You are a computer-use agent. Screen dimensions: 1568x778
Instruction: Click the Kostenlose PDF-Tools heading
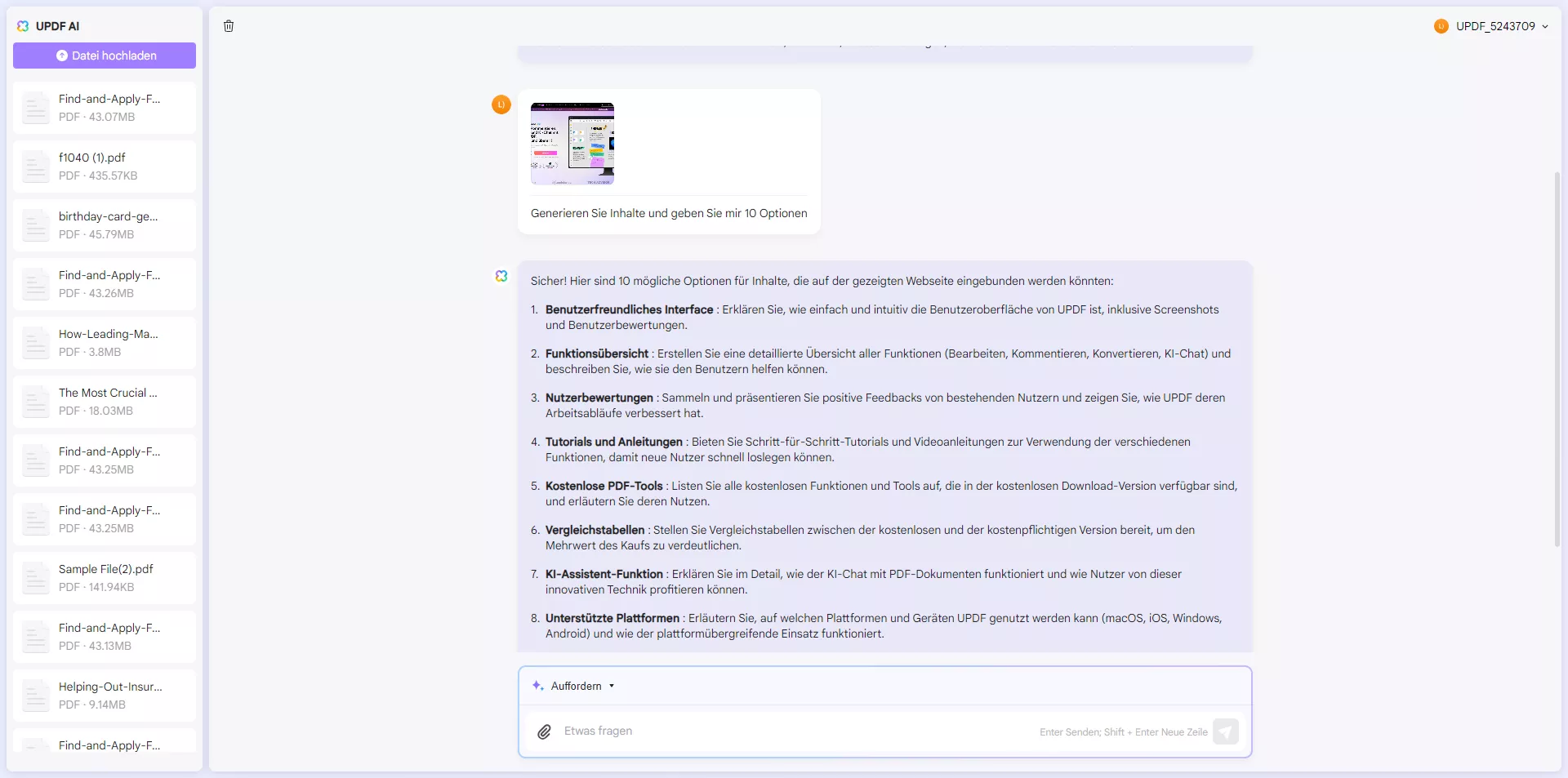(x=604, y=486)
